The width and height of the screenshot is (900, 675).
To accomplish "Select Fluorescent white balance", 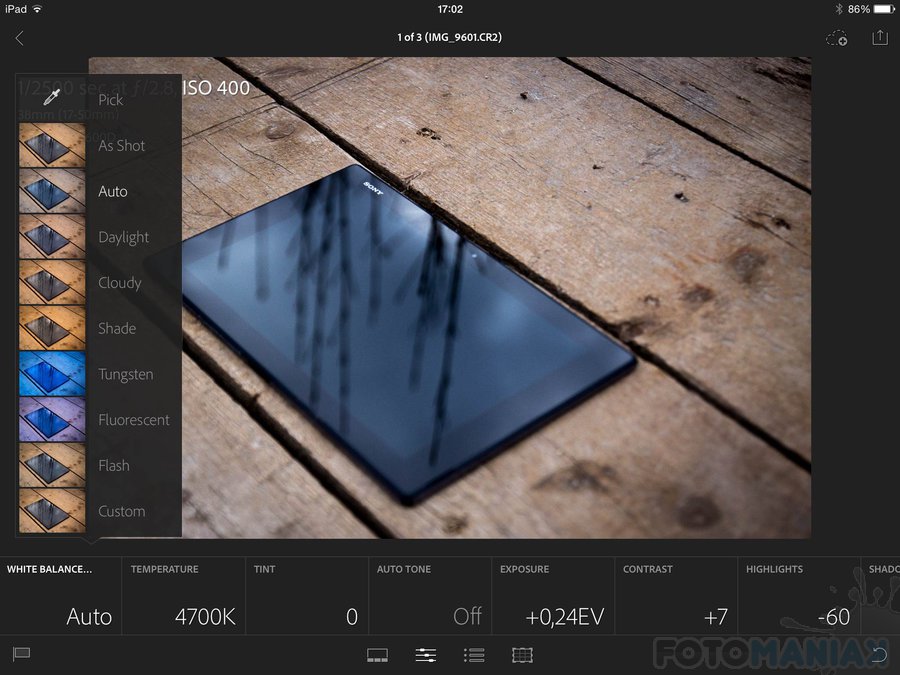I will (x=134, y=420).
